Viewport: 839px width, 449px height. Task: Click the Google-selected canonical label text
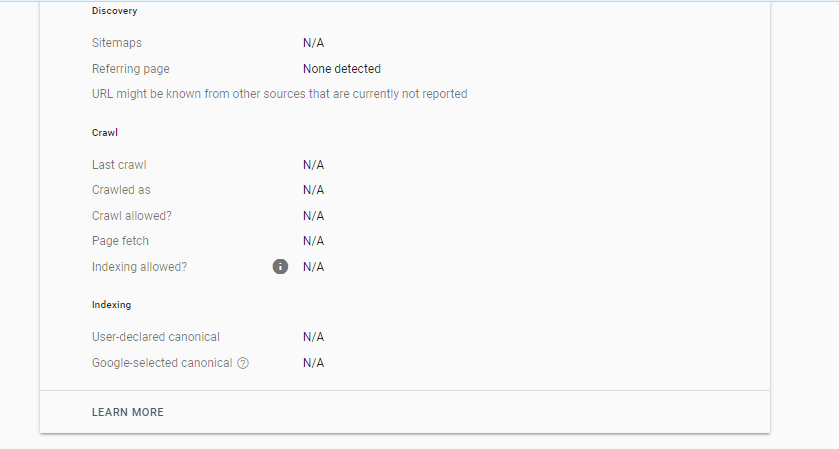coord(162,363)
